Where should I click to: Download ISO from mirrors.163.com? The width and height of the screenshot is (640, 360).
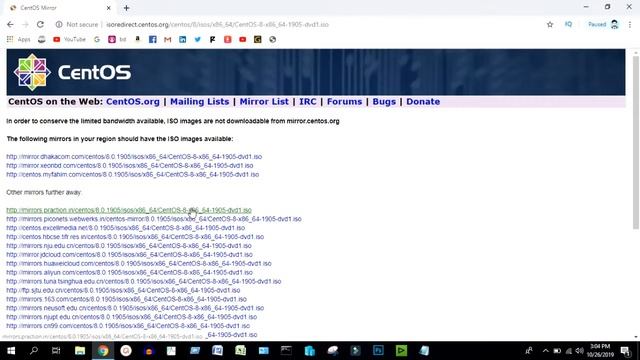[x=126, y=299]
